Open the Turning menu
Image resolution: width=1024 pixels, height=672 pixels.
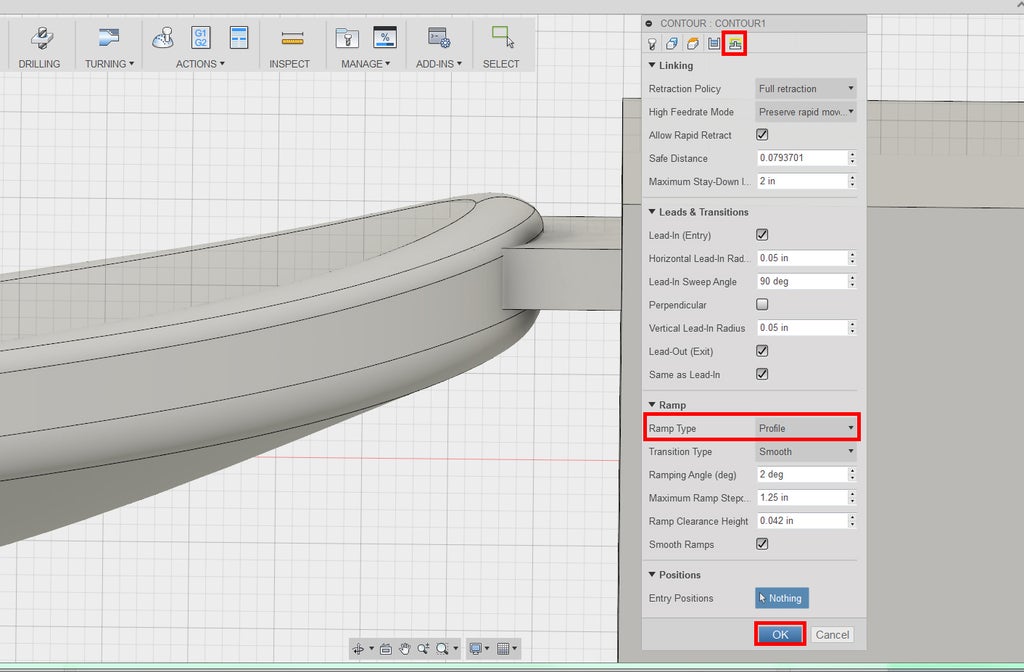click(109, 64)
